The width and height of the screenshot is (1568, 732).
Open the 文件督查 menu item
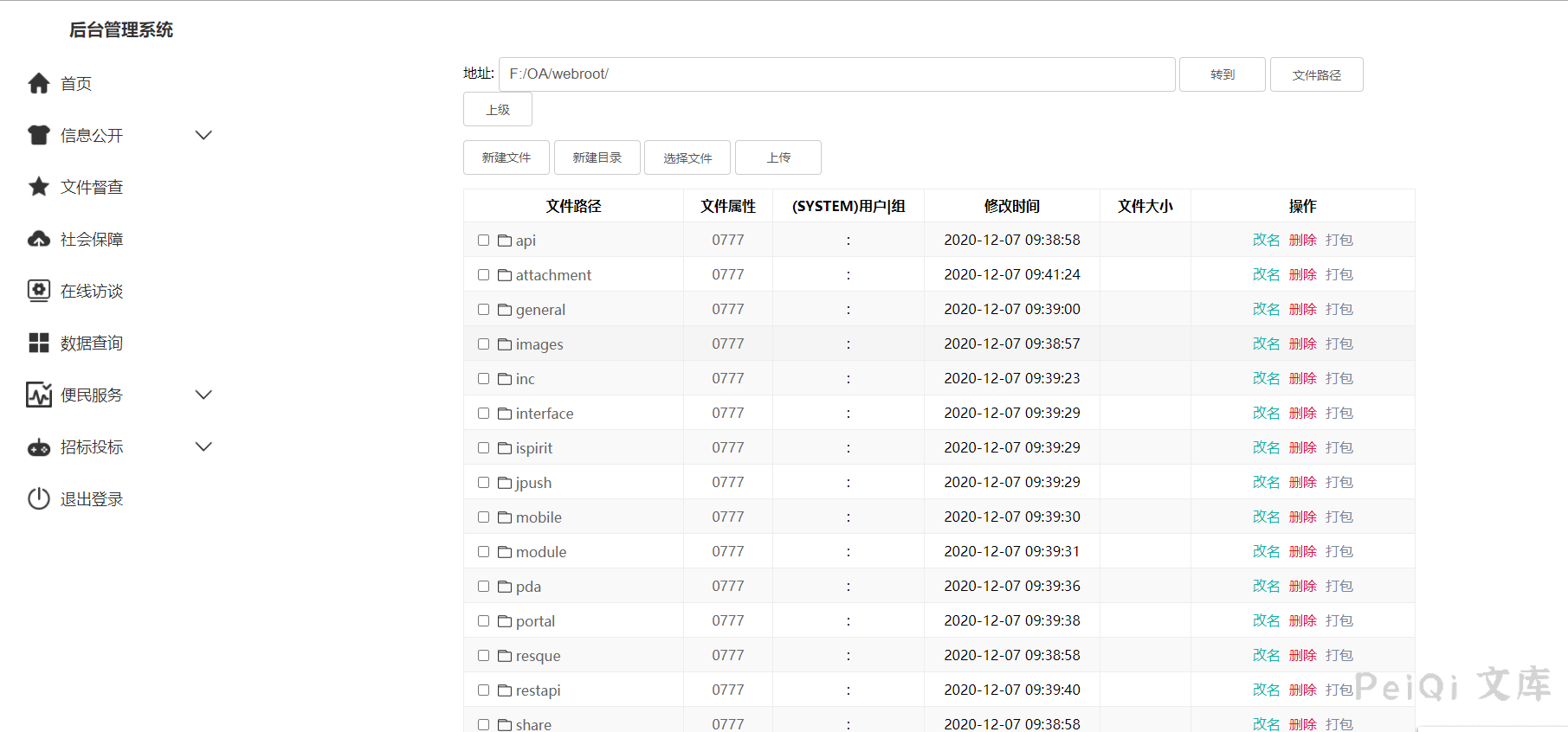[x=92, y=187]
